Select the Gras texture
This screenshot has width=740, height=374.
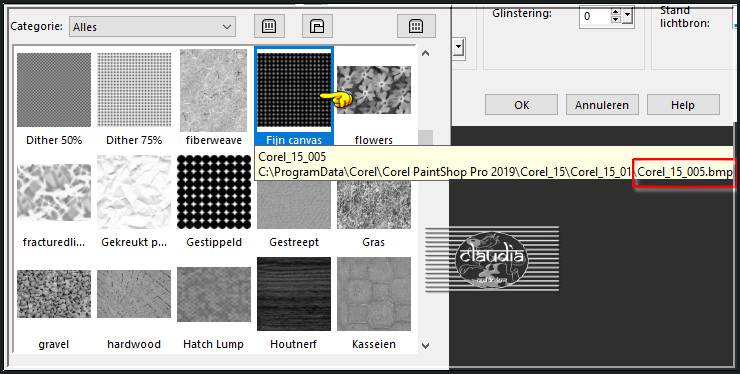[374, 204]
